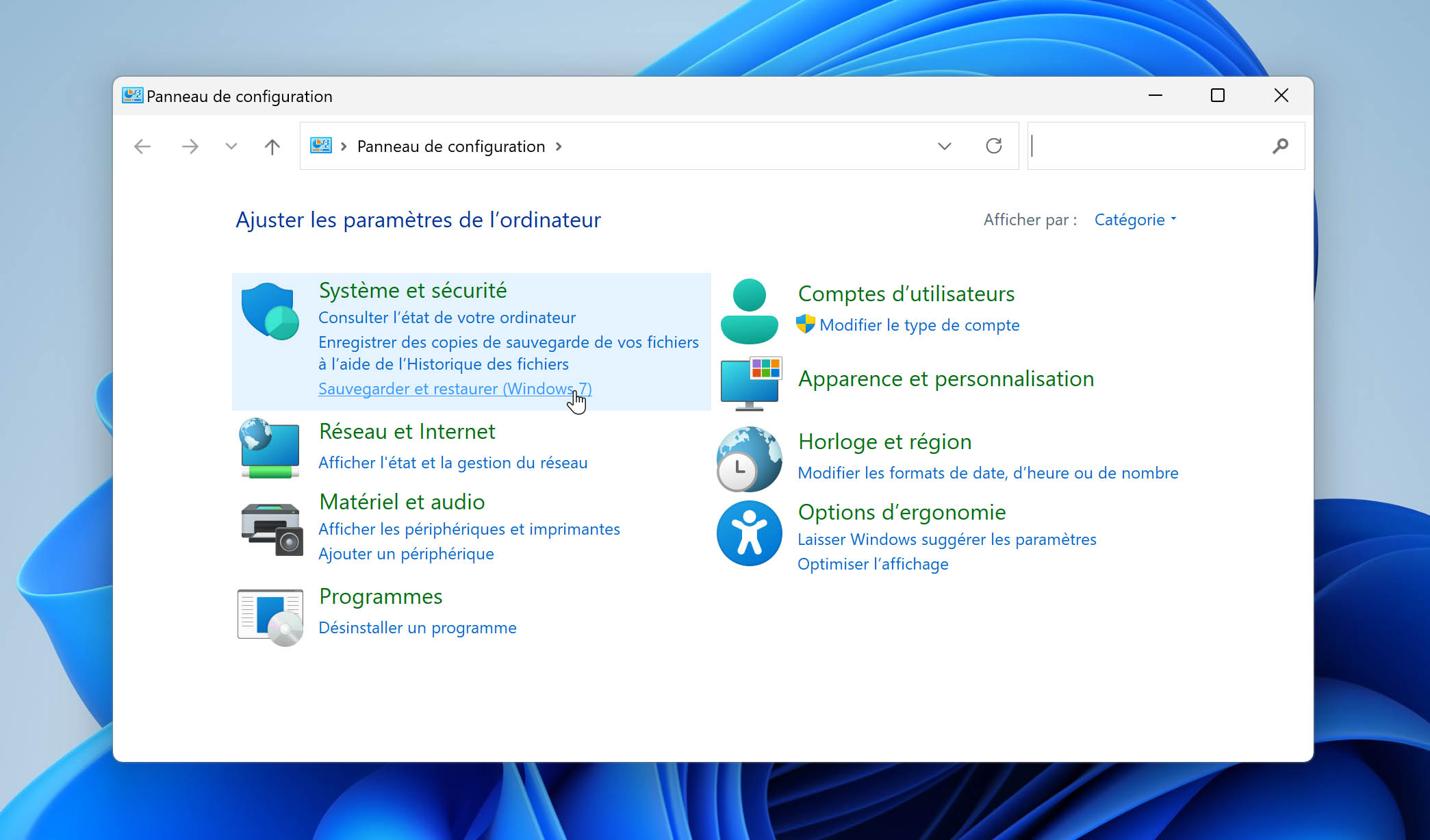The image size is (1430, 840).
Task: Open the Apparence et personnalisation monitor icon
Action: (750, 383)
